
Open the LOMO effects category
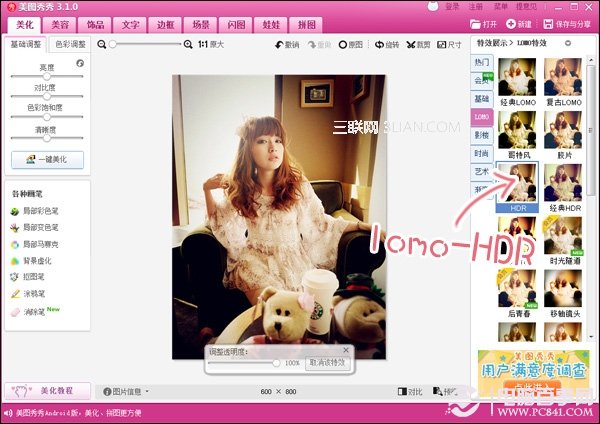tap(482, 117)
